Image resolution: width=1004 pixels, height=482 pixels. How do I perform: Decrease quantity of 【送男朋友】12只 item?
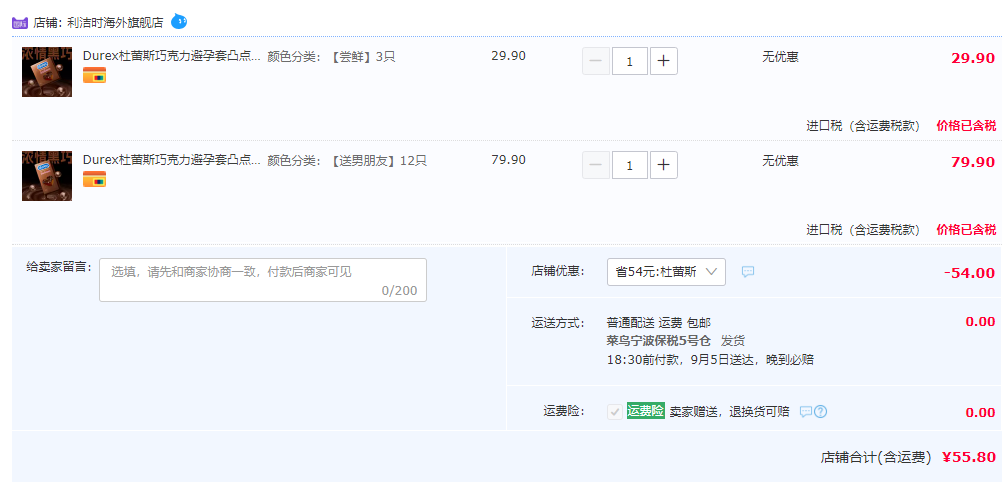(595, 165)
